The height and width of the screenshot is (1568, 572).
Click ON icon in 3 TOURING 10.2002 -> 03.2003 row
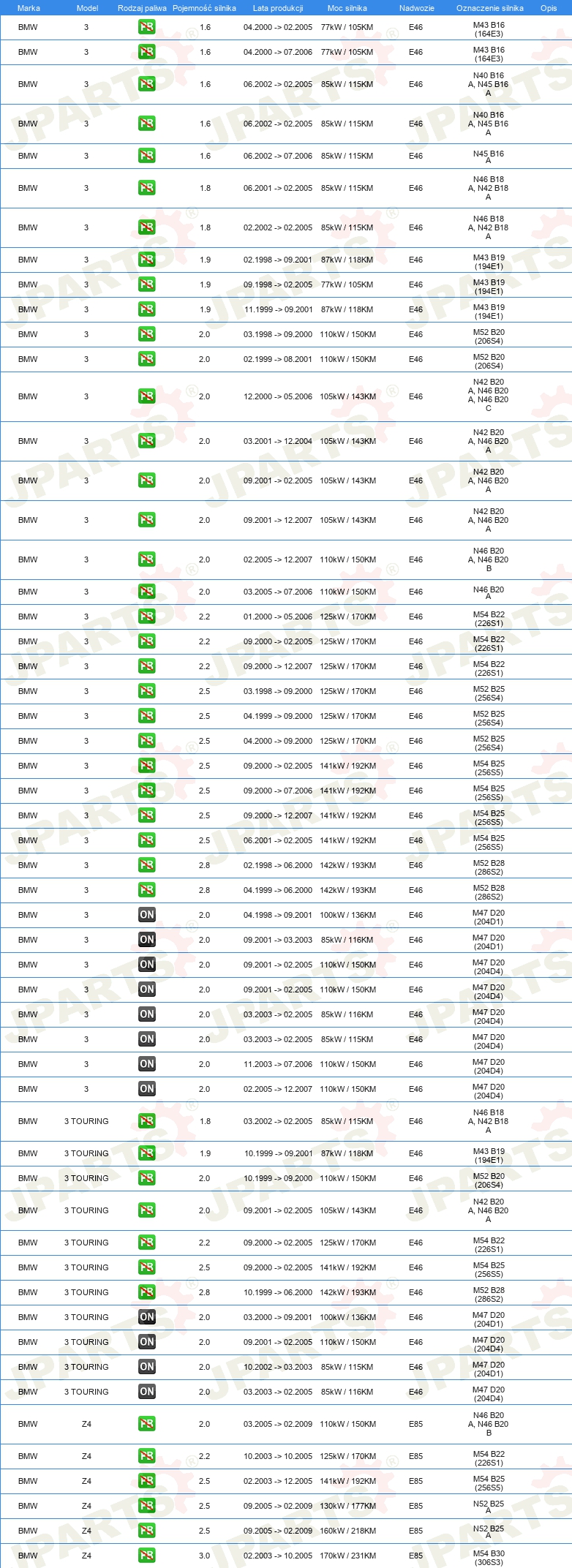click(x=146, y=1367)
